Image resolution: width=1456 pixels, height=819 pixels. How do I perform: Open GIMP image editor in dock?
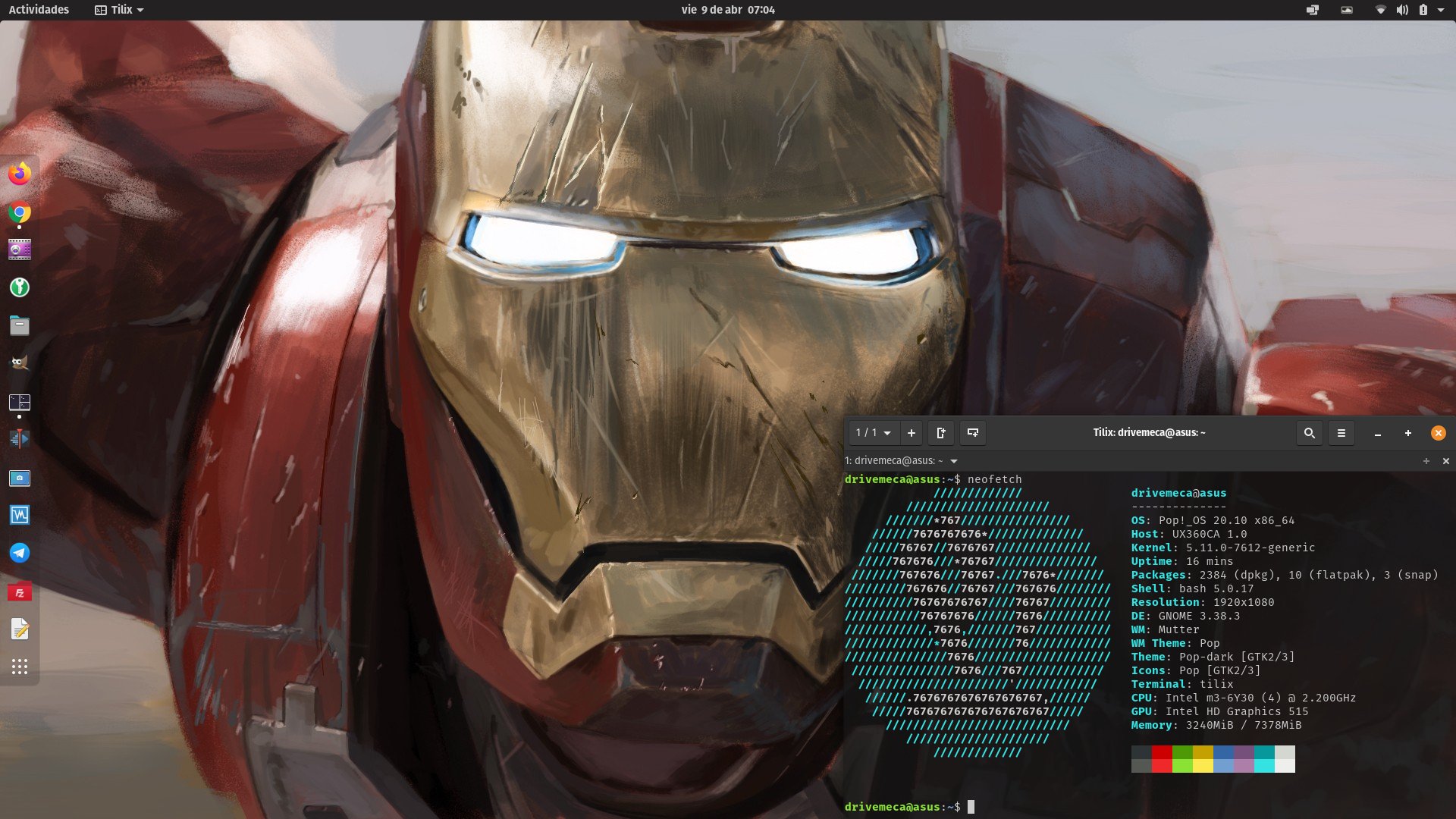tap(20, 362)
